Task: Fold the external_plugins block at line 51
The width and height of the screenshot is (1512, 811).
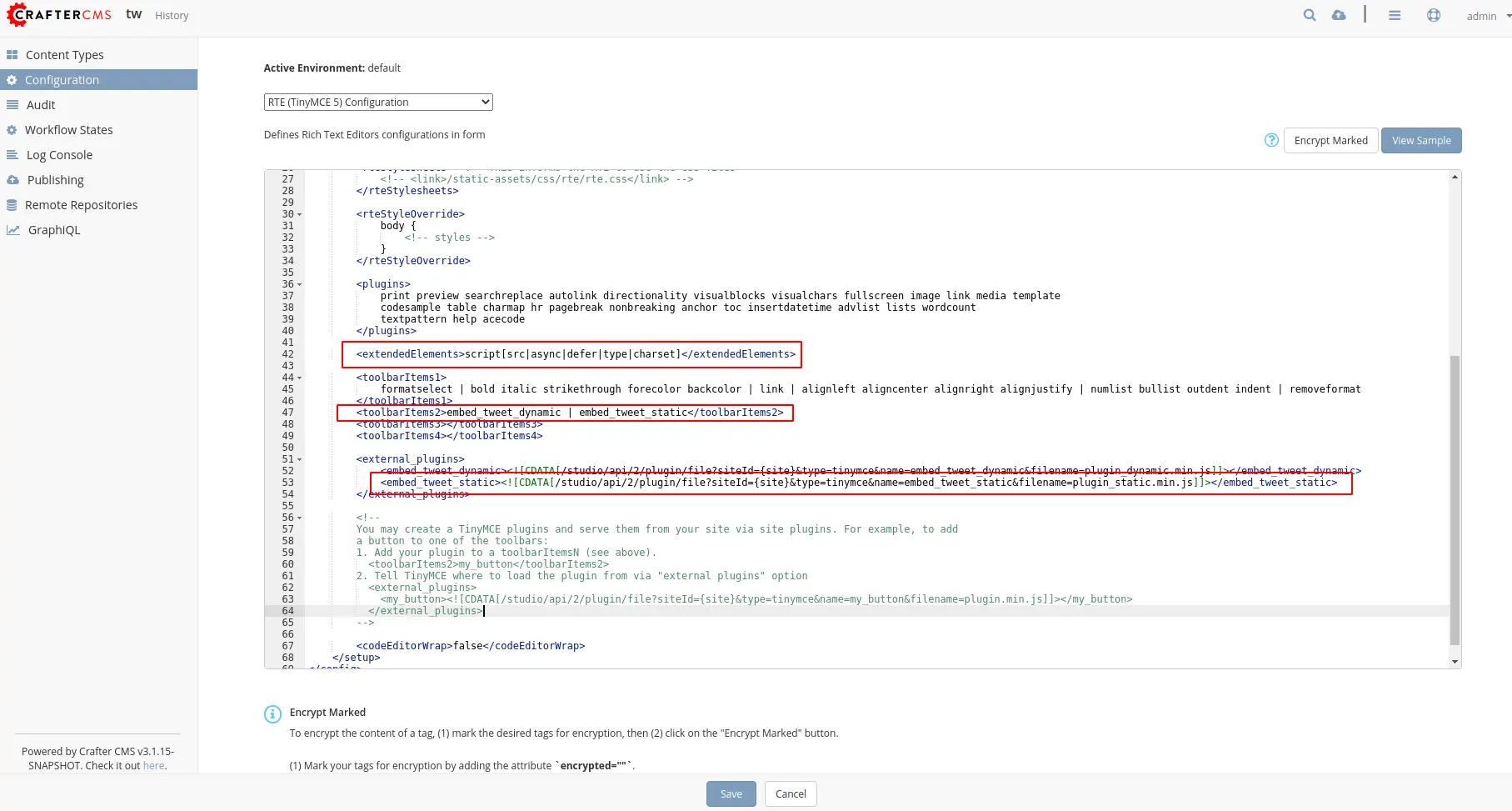Action: coord(300,459)
